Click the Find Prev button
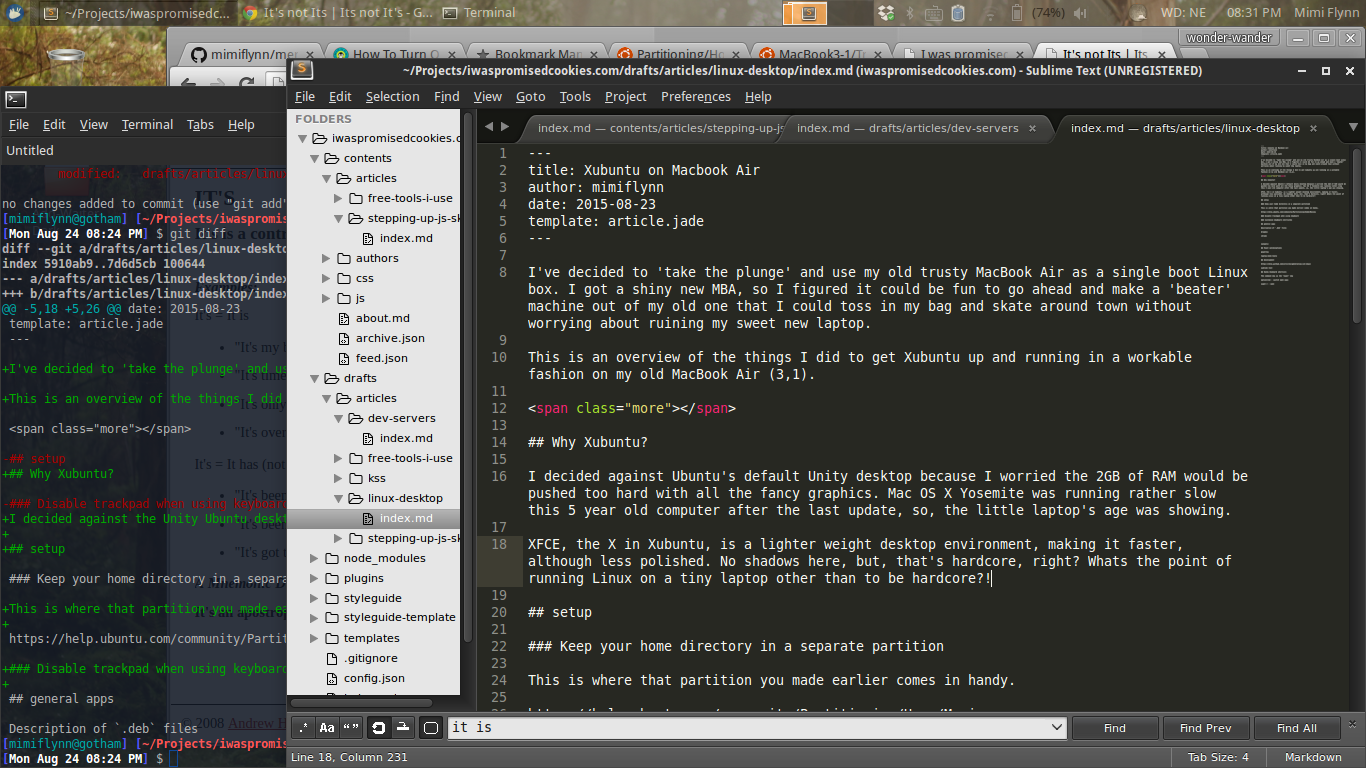The width and height of the screenshot is (1366, 768). 1205,728
